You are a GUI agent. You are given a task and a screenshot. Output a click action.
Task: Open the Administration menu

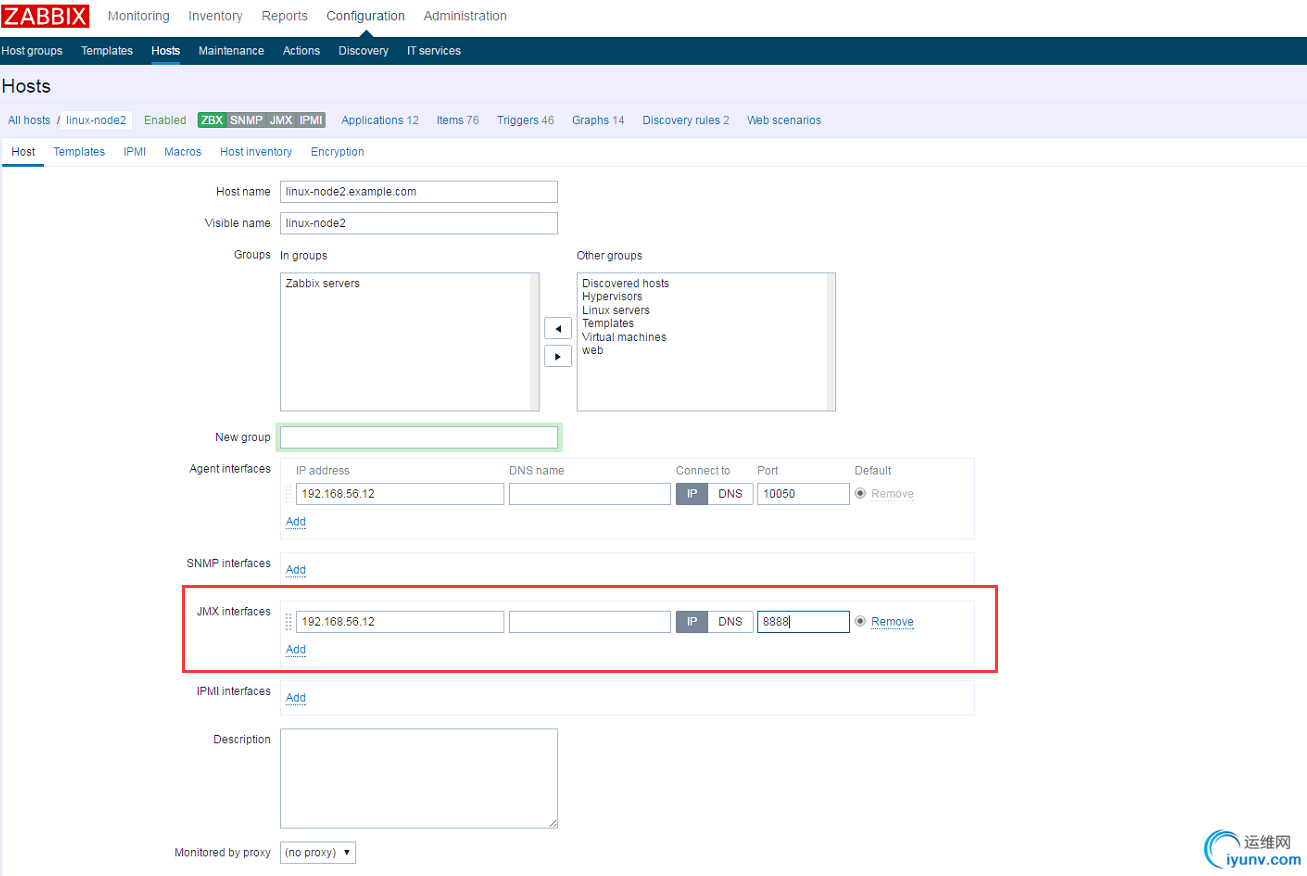pos(465,16)
